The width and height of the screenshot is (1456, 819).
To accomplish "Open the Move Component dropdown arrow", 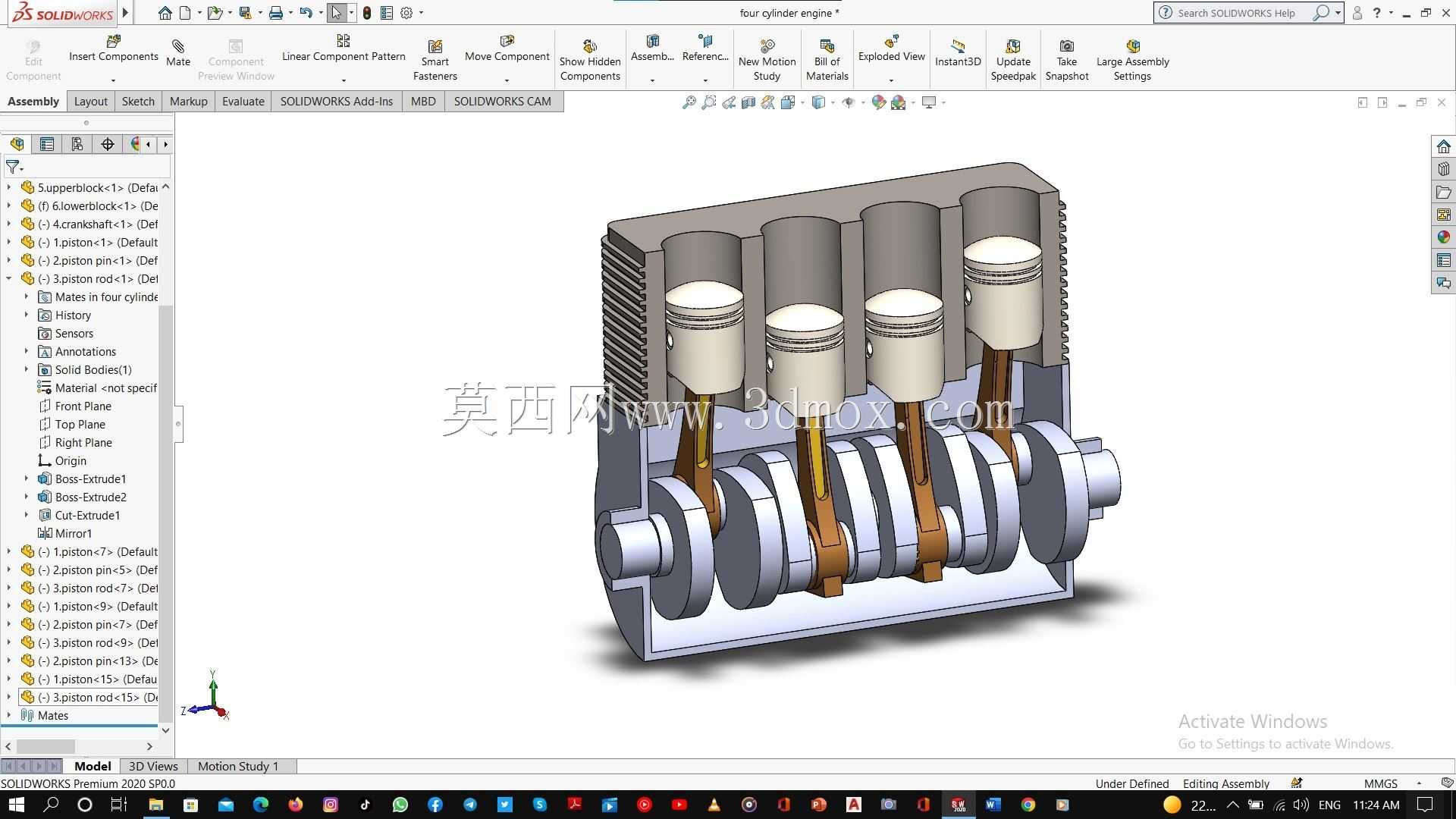I will [507, 80].
